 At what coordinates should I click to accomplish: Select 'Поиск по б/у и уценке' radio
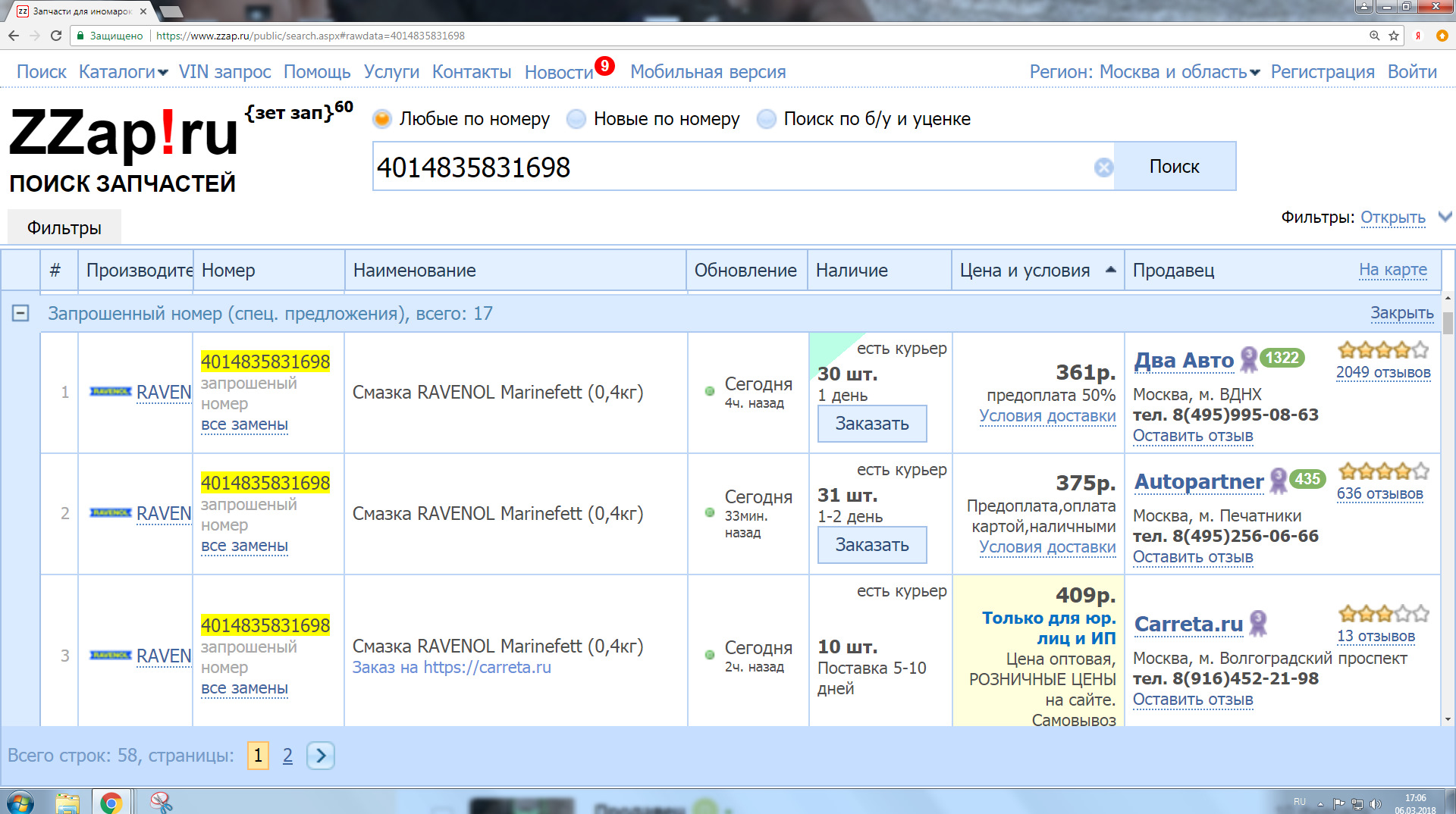pyautogui.click(x=767, y=119)
